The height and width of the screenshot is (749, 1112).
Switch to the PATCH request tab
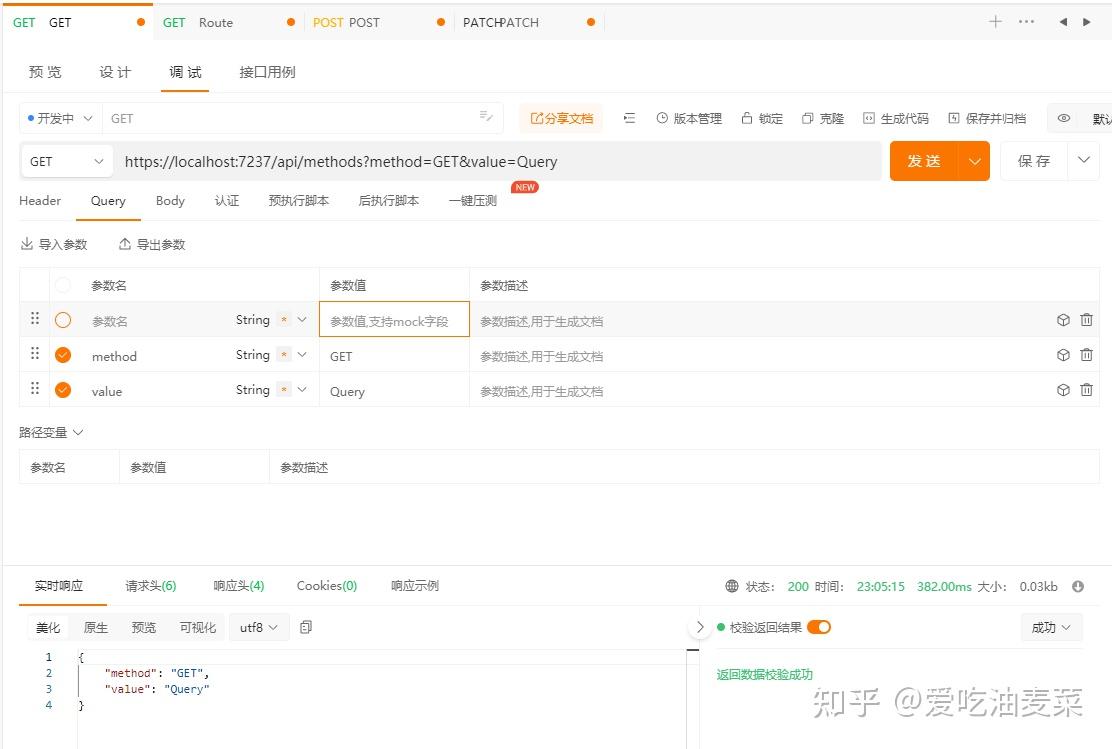pos(528,23)
